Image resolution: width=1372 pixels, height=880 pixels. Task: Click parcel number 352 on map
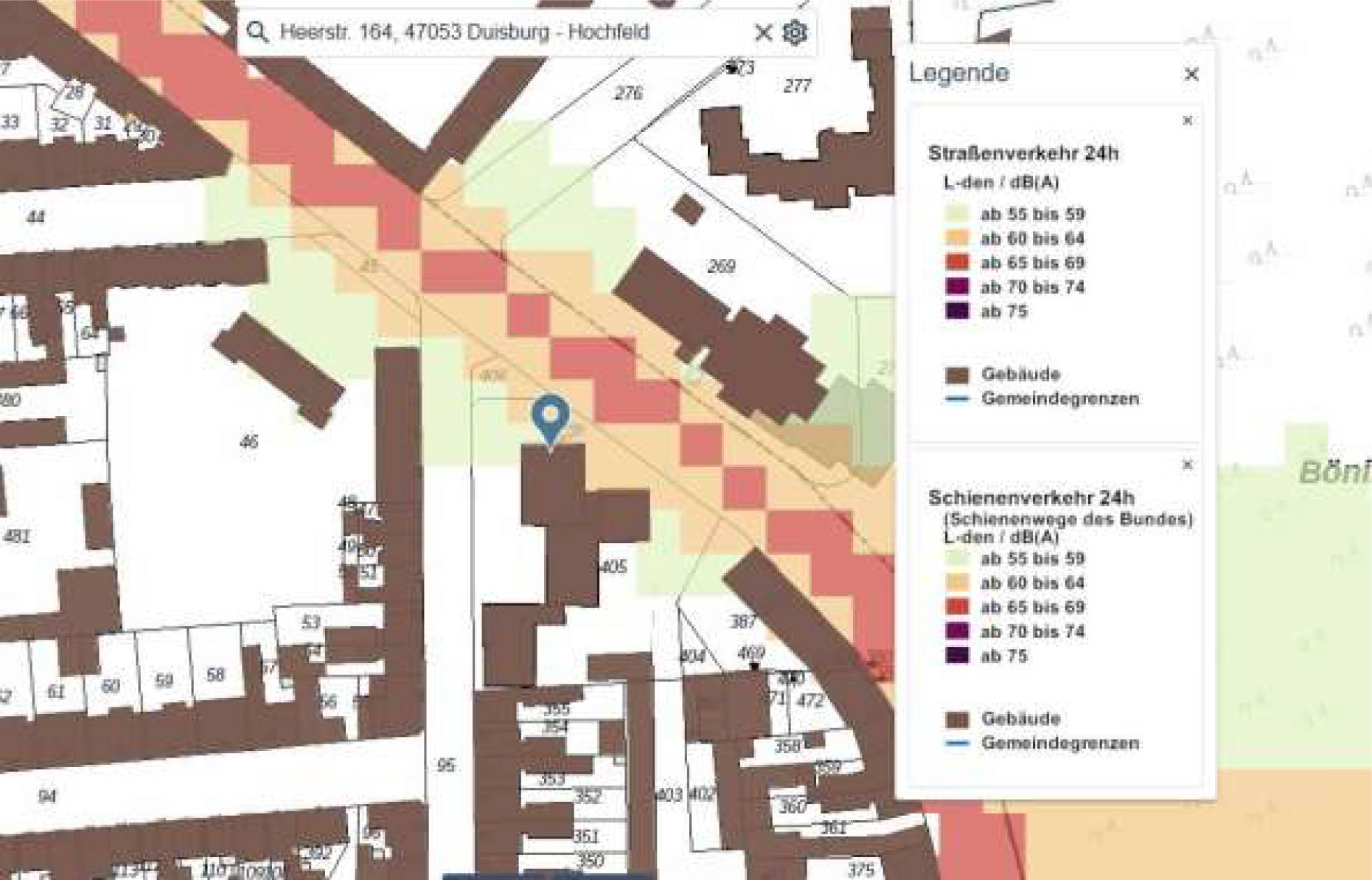point(588,797)
